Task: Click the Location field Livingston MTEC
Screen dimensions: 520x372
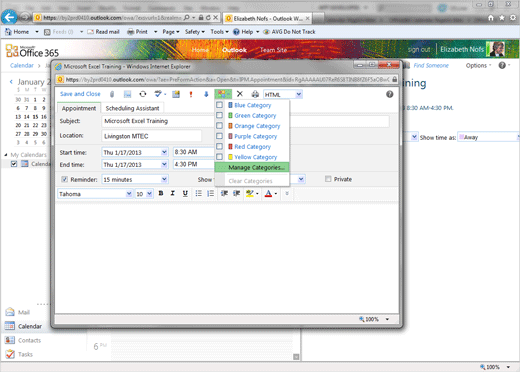Action: (x=152, y=136)
